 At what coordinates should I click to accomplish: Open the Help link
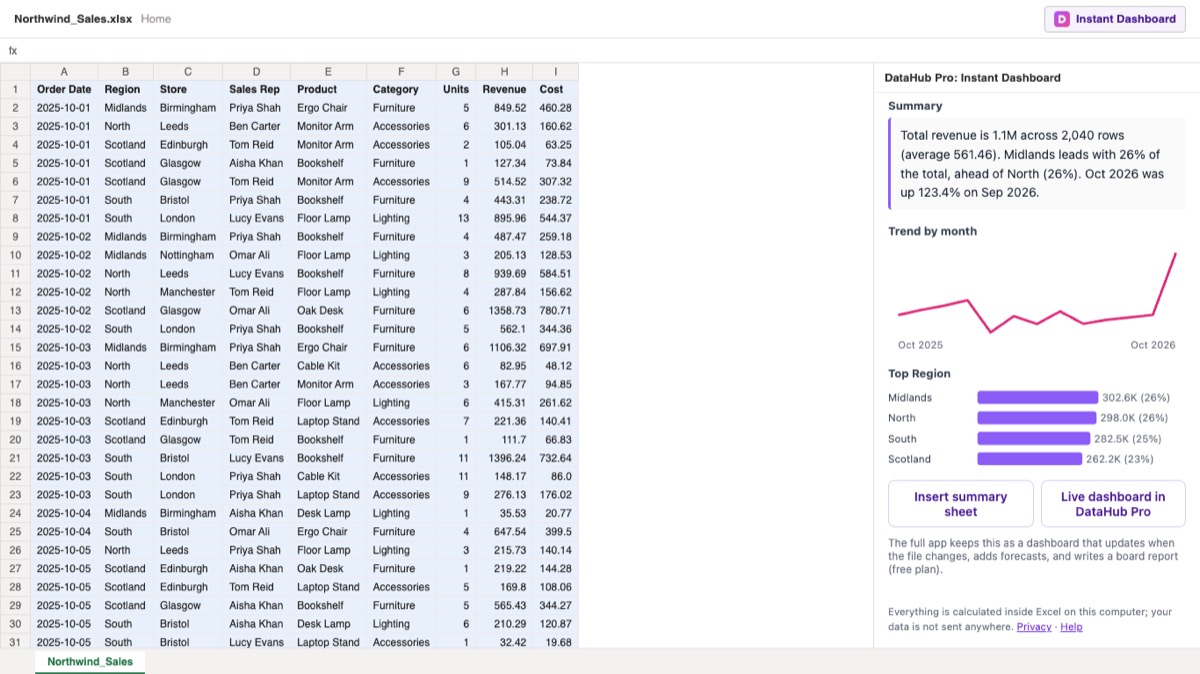coord(1071,627)
